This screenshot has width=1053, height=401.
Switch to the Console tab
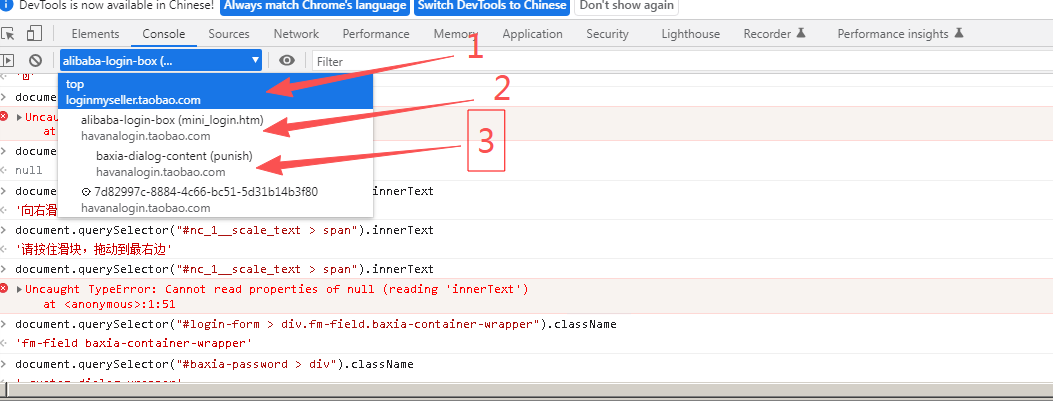pyautogui.click(x=164, y=34)
